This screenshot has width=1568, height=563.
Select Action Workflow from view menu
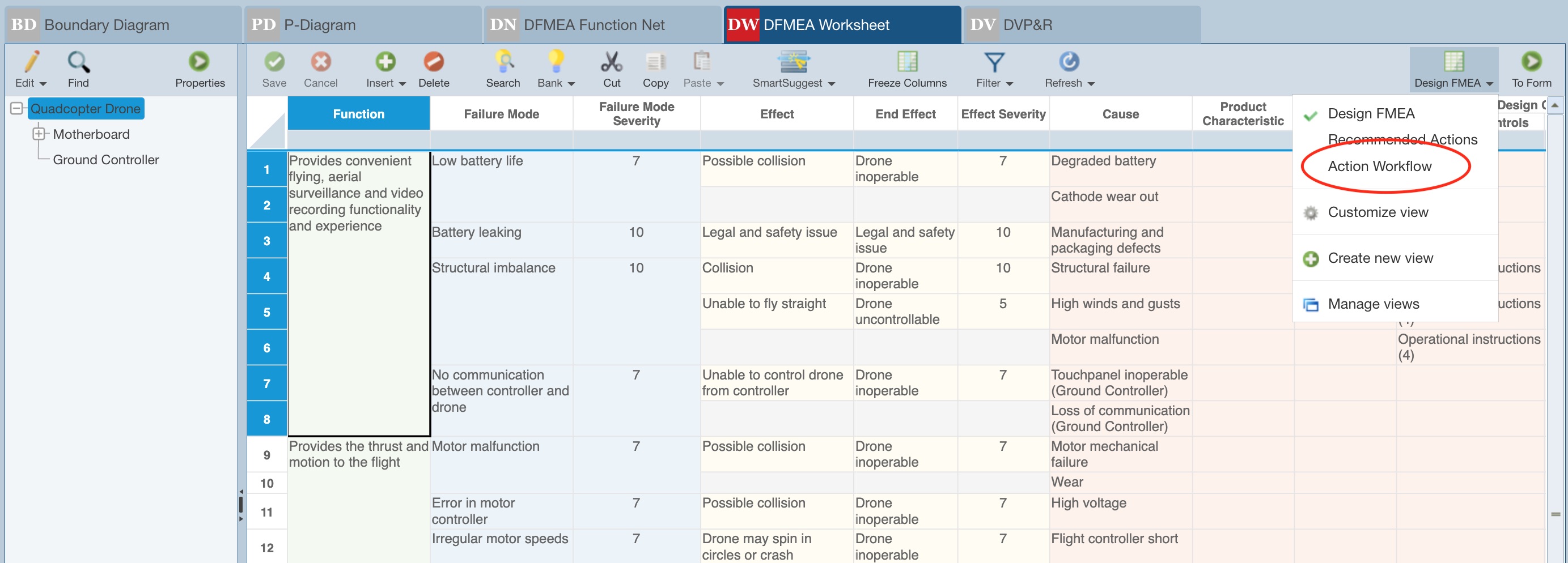coord(1379,166)
